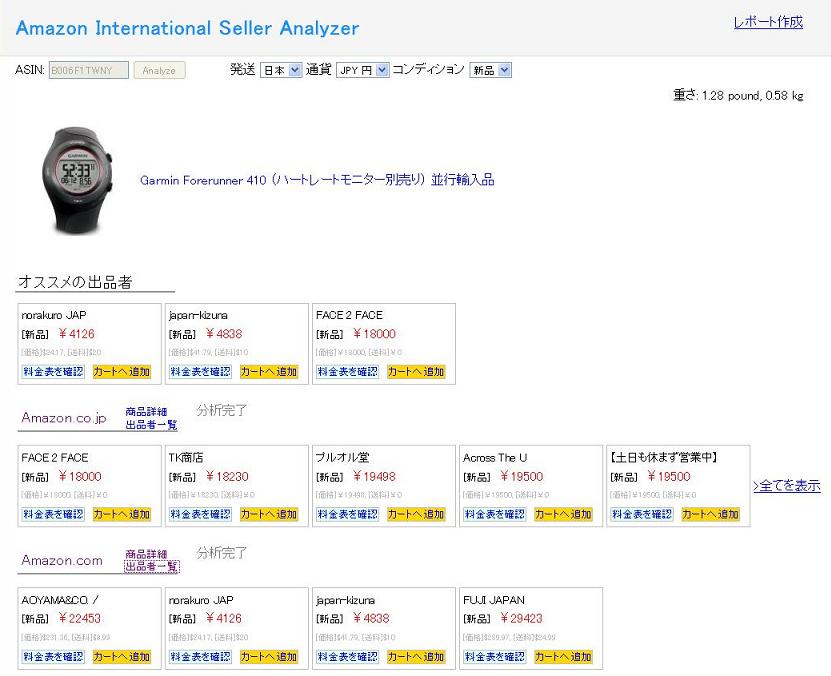Click the Analyze button
The width and height of the screenshot is (831, 676).
159,70
